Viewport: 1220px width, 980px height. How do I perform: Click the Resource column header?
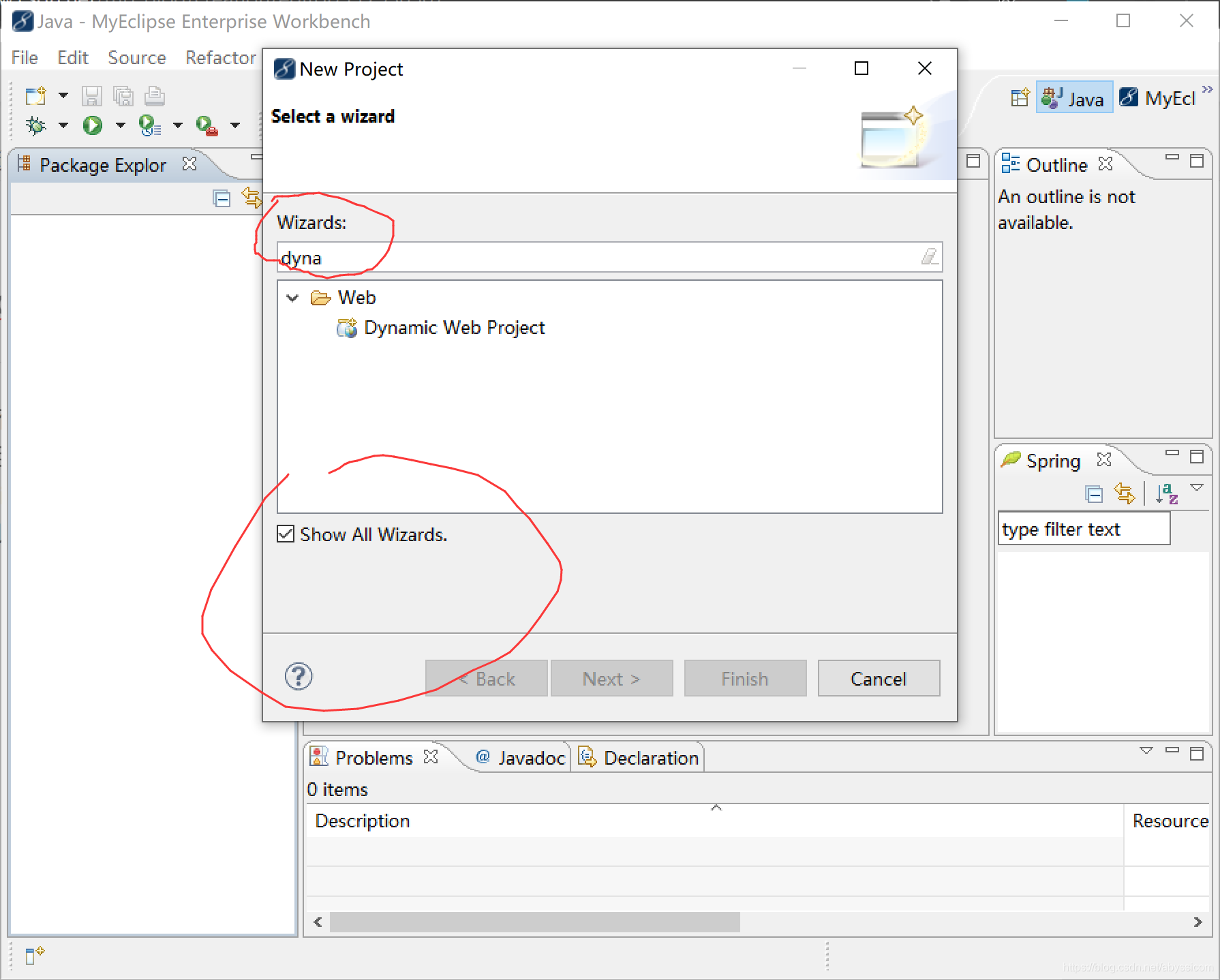pos(1168,821)
